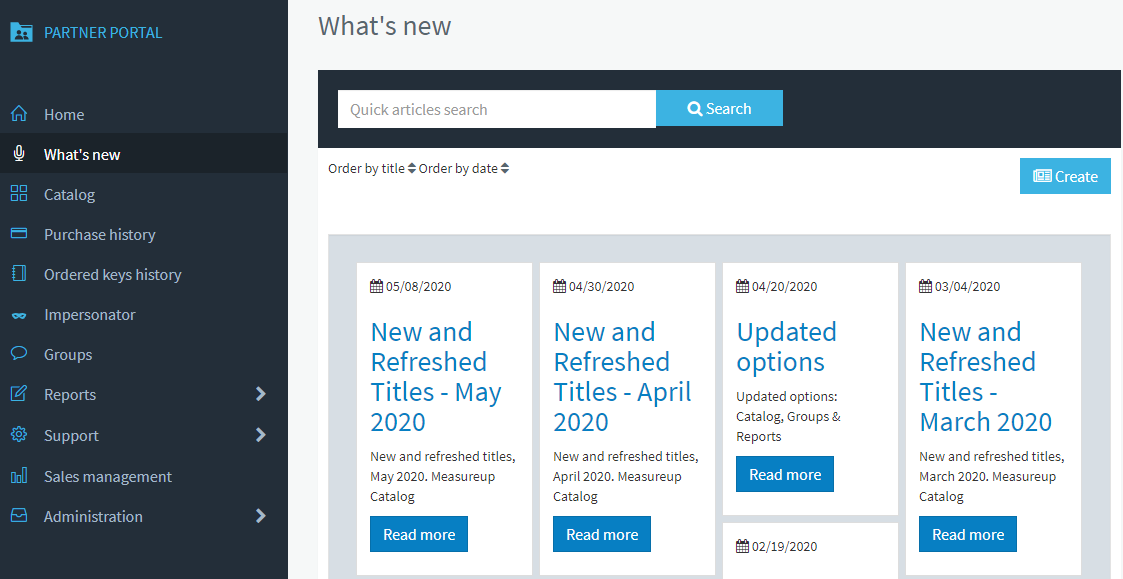1123x579 pixels.
Task: Click the blue Search button
Action: point(719,108)
